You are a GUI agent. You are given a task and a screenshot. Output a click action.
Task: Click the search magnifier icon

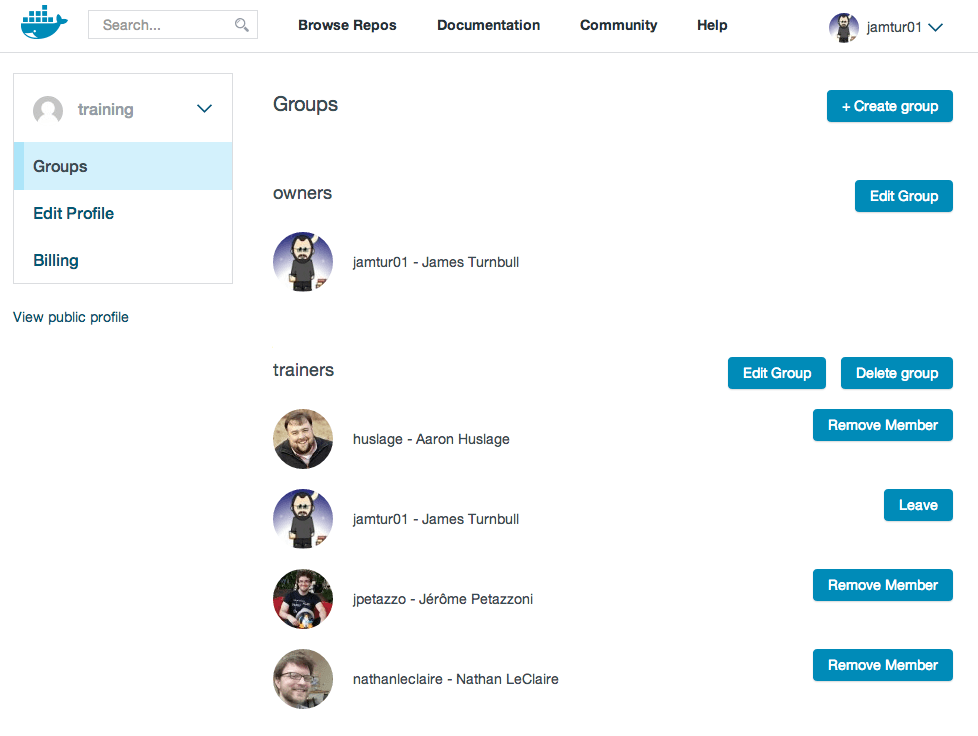241,25
